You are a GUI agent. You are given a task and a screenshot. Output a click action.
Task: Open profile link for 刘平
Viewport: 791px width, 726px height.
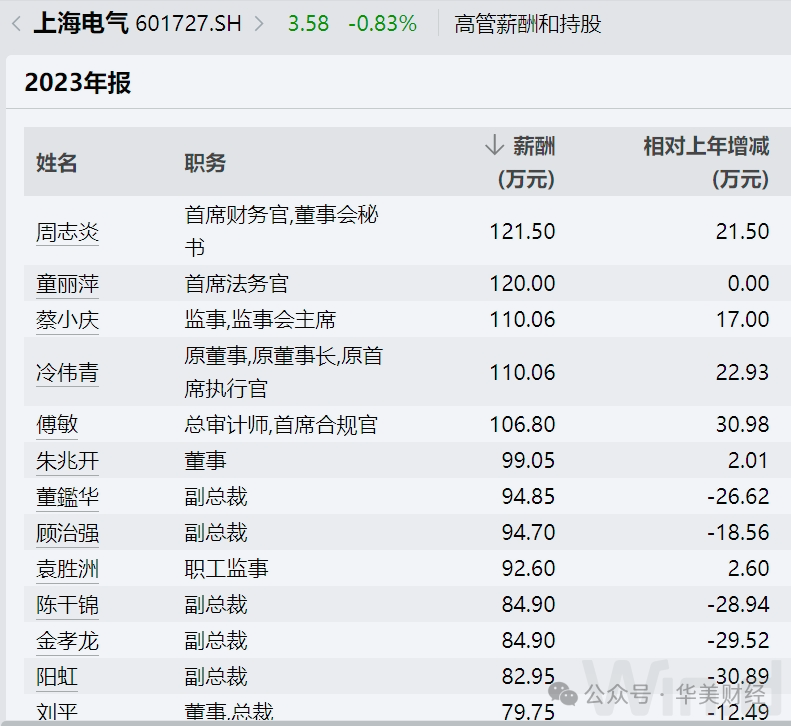click(57, 712)
